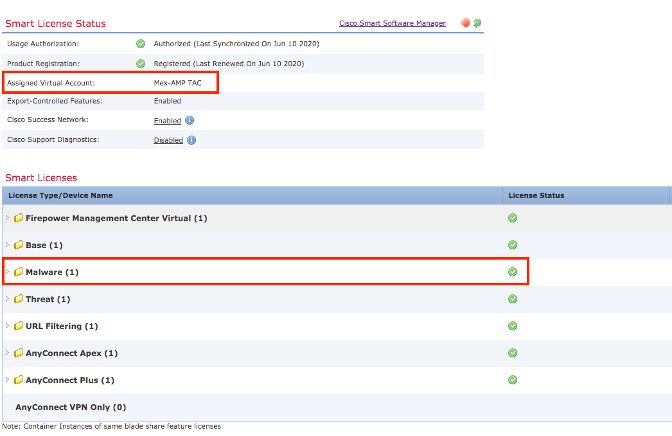Click the status check icon for URL Filtering
672x436 pixels.
[x=513, y=326]
